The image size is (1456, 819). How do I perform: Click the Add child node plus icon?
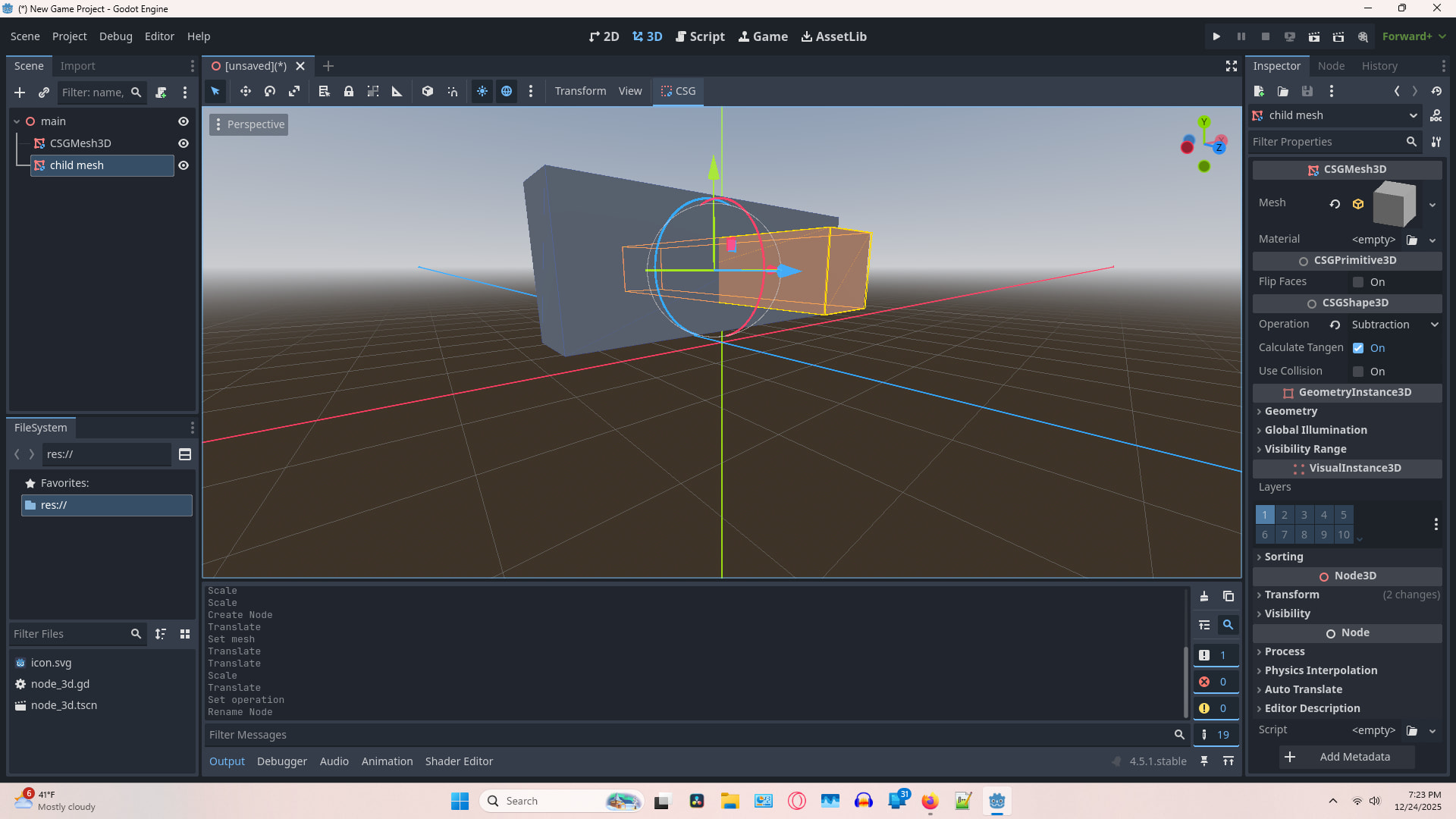(20, 93)
